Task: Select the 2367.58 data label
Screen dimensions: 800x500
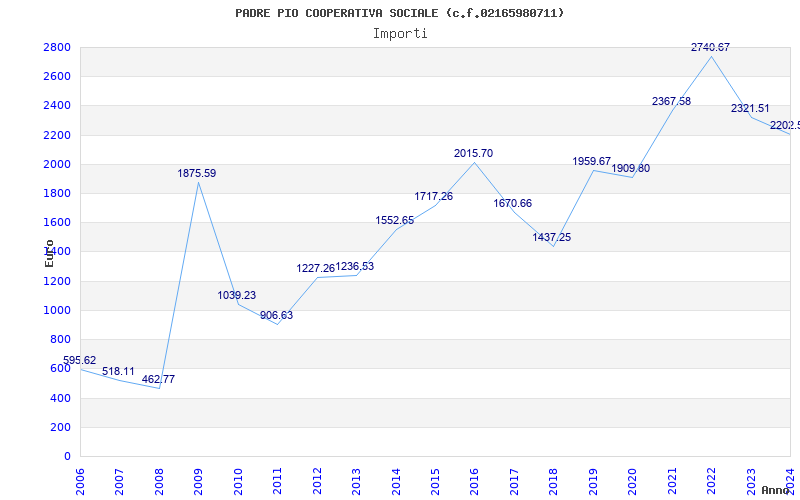Action: click(x=671, y=101)
